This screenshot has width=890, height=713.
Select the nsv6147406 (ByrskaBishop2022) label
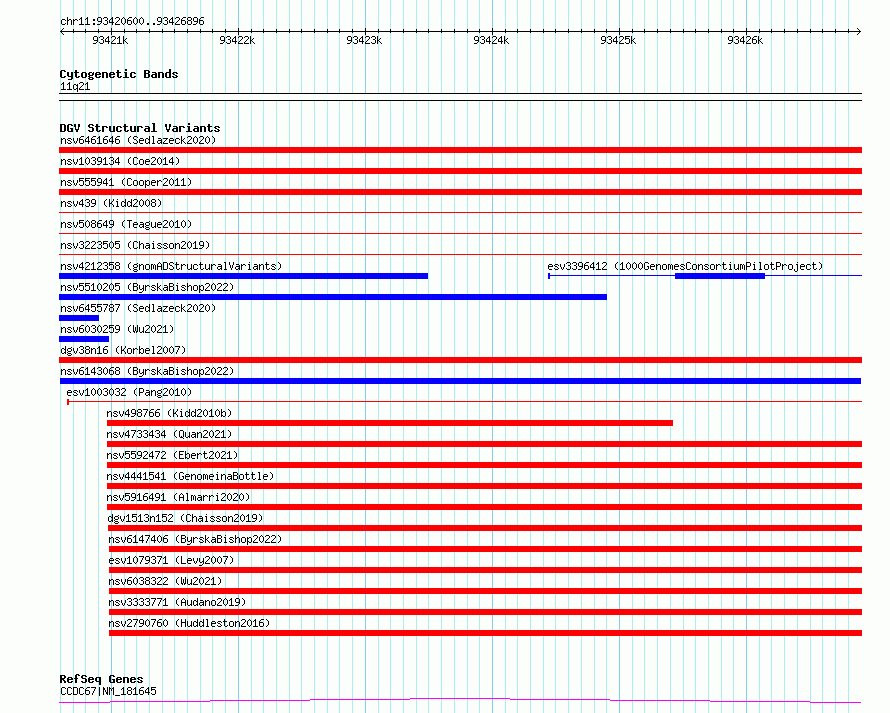(195, 539)
